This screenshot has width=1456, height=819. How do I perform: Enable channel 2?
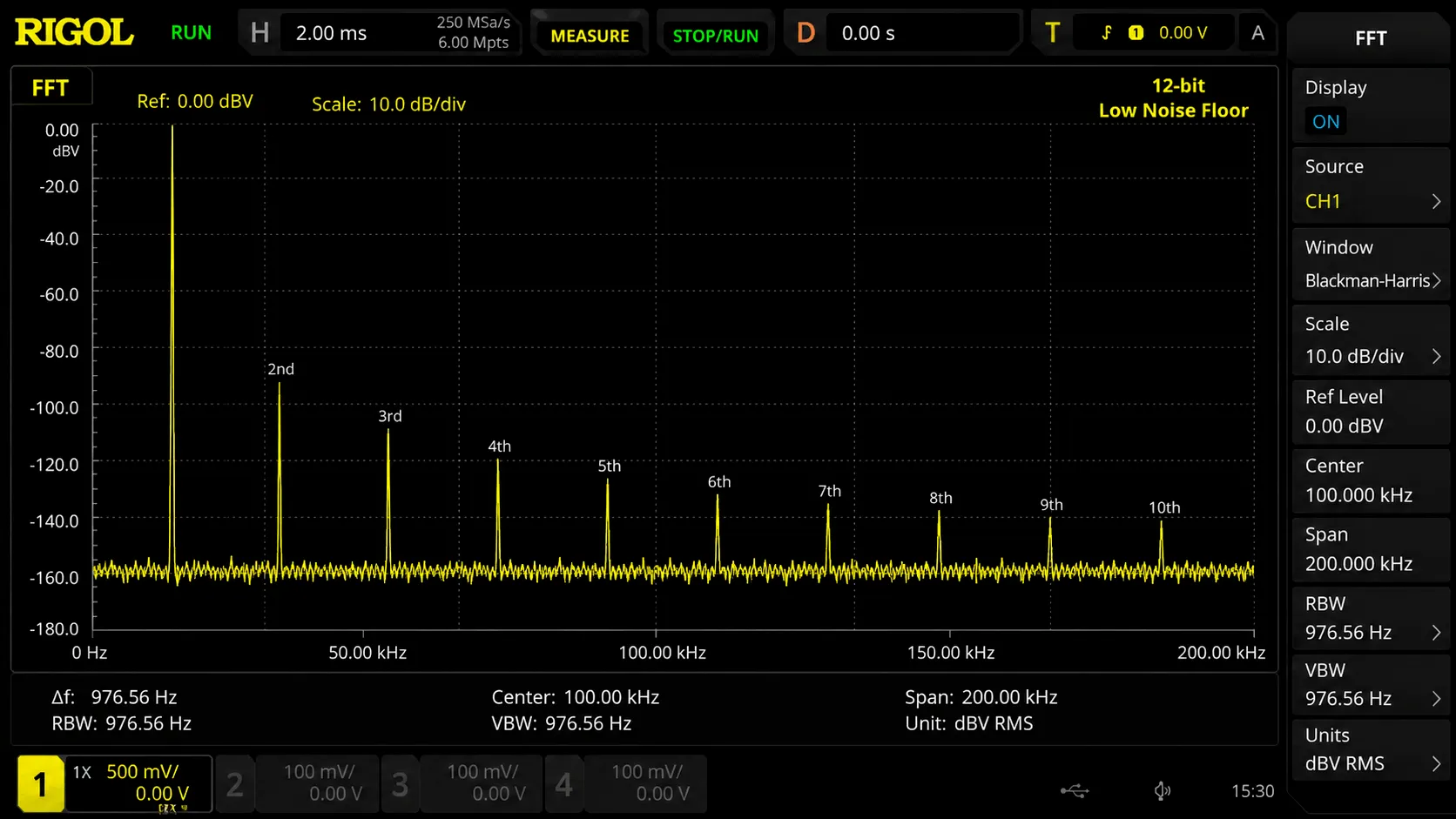(x=234, y=784)
